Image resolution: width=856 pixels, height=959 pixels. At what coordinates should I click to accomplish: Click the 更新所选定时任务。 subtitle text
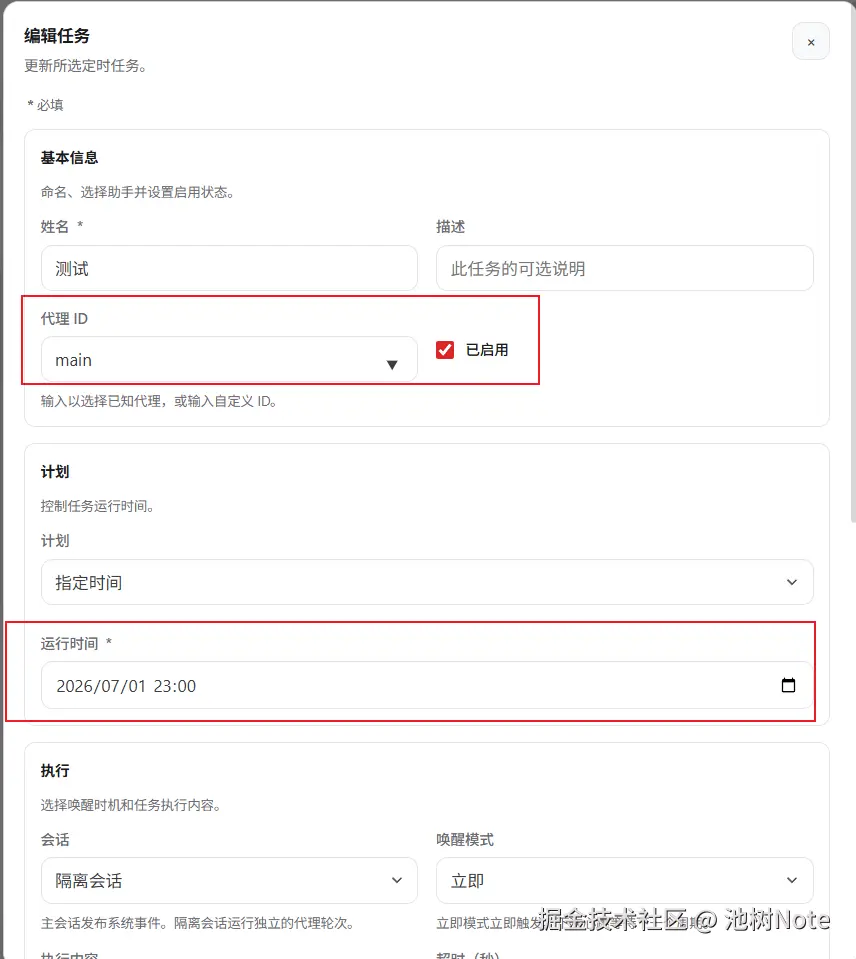pos(86,65)
